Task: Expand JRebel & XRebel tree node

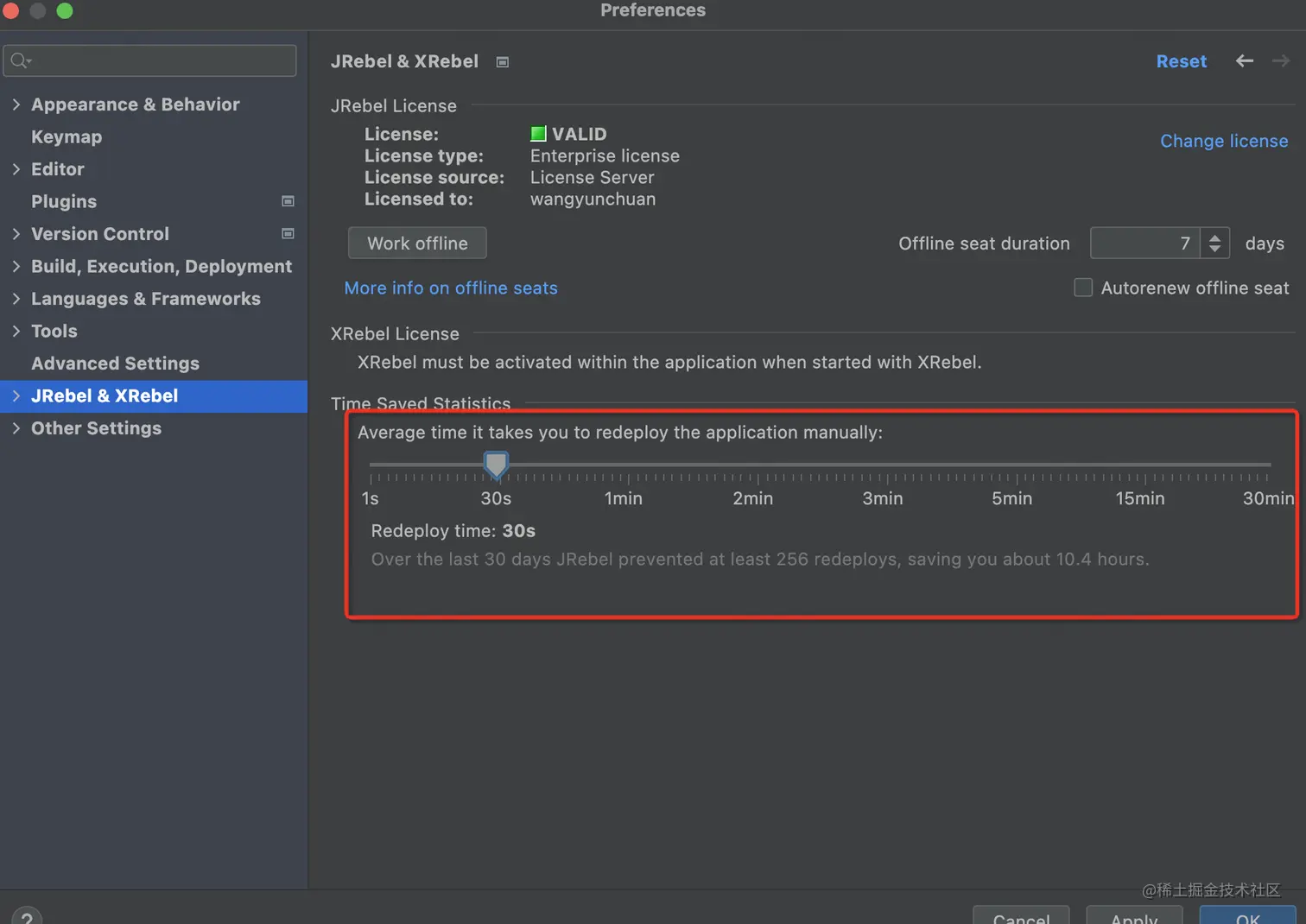Action: (x=16, y=396)
